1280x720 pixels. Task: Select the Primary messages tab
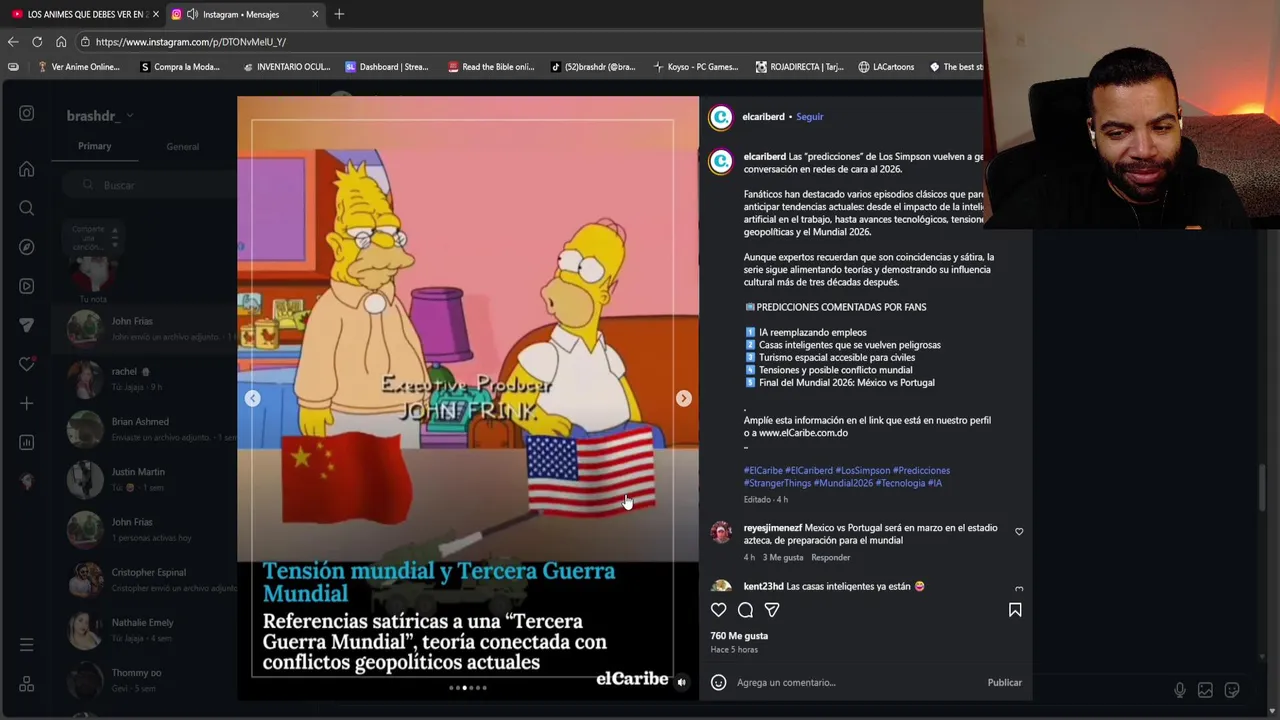click(95, 146)
